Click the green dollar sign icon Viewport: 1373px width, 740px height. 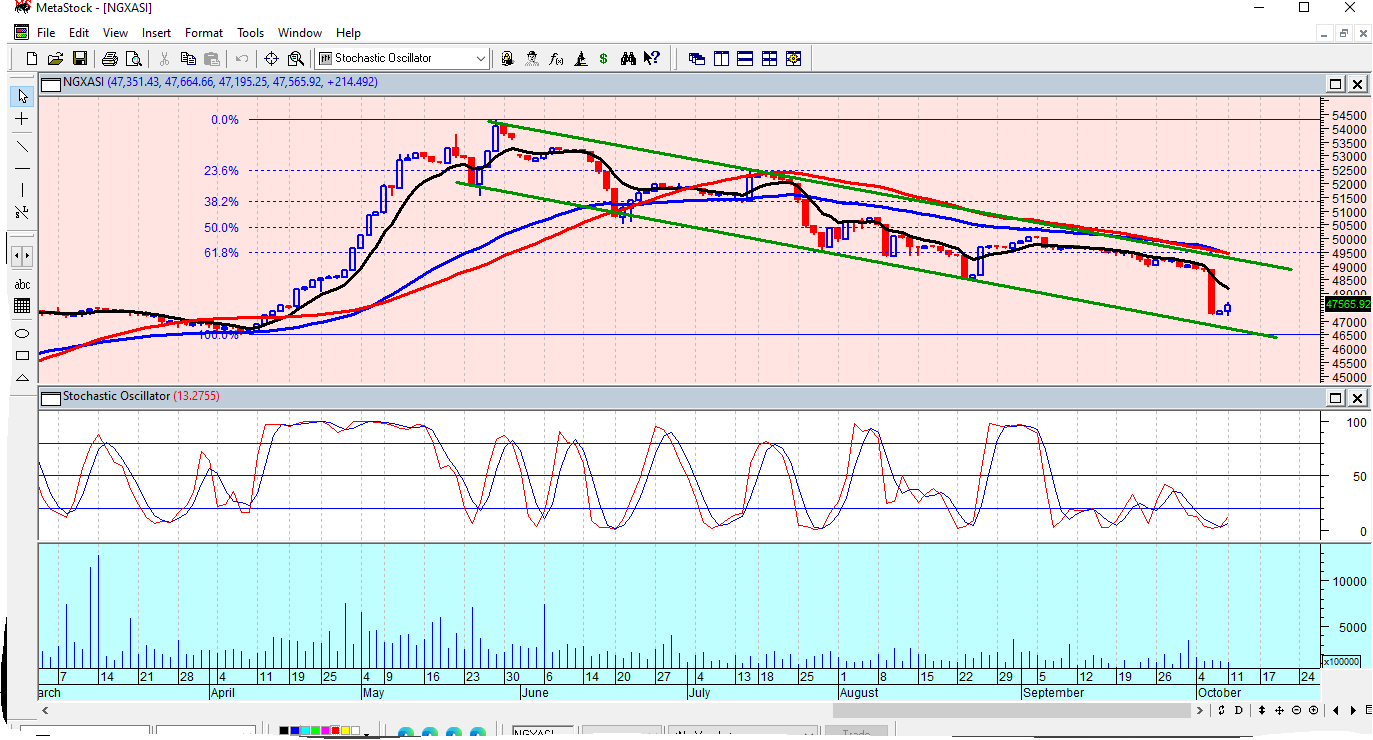(x=604, y=59)
